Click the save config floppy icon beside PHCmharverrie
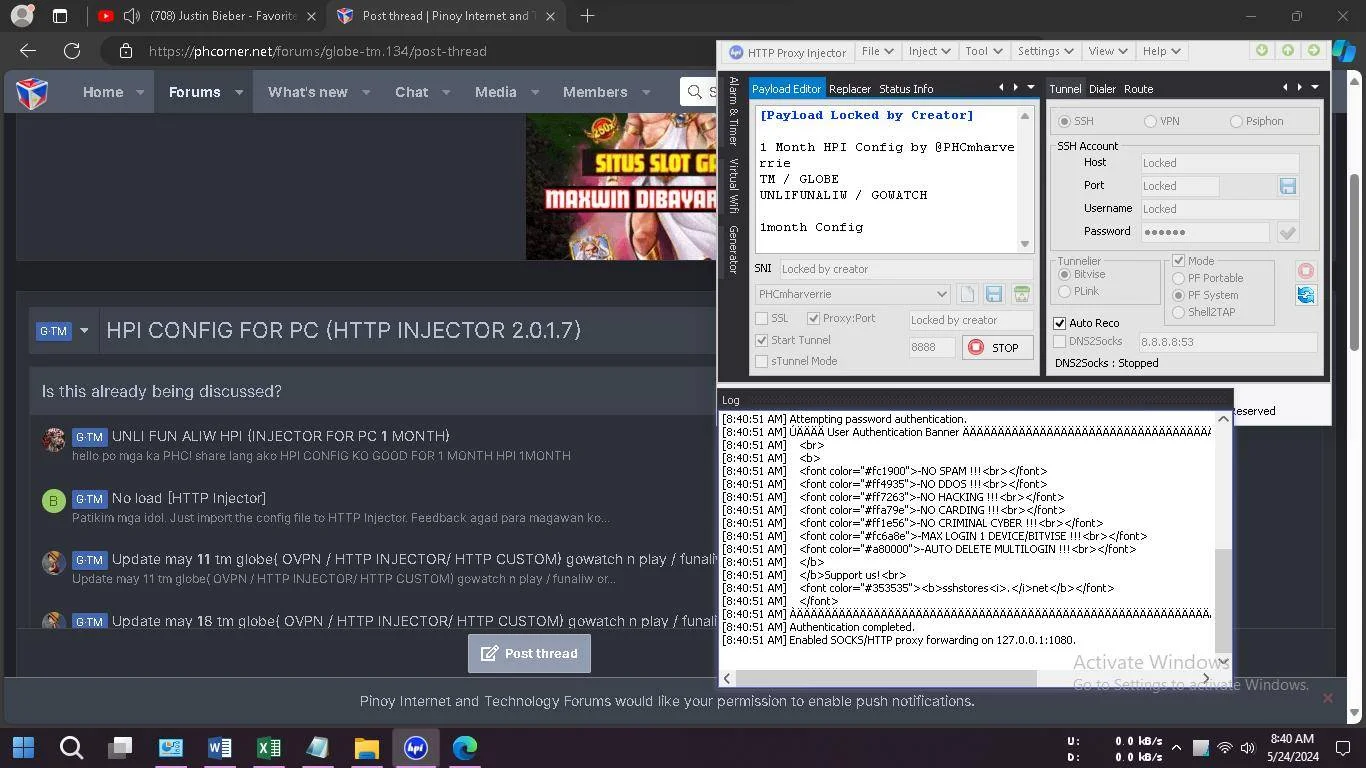This screenshot has width=1366, height=768. [x=994, y=294]
